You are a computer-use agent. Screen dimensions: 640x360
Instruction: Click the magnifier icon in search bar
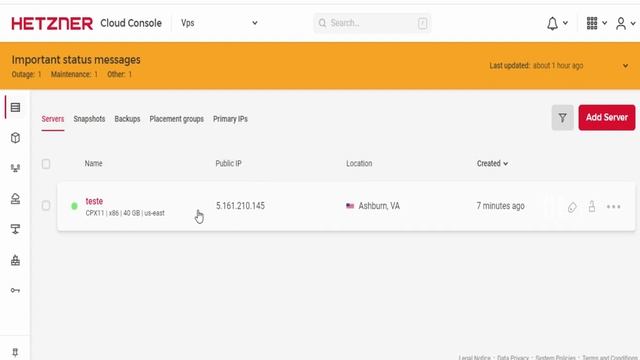[322, 23]
